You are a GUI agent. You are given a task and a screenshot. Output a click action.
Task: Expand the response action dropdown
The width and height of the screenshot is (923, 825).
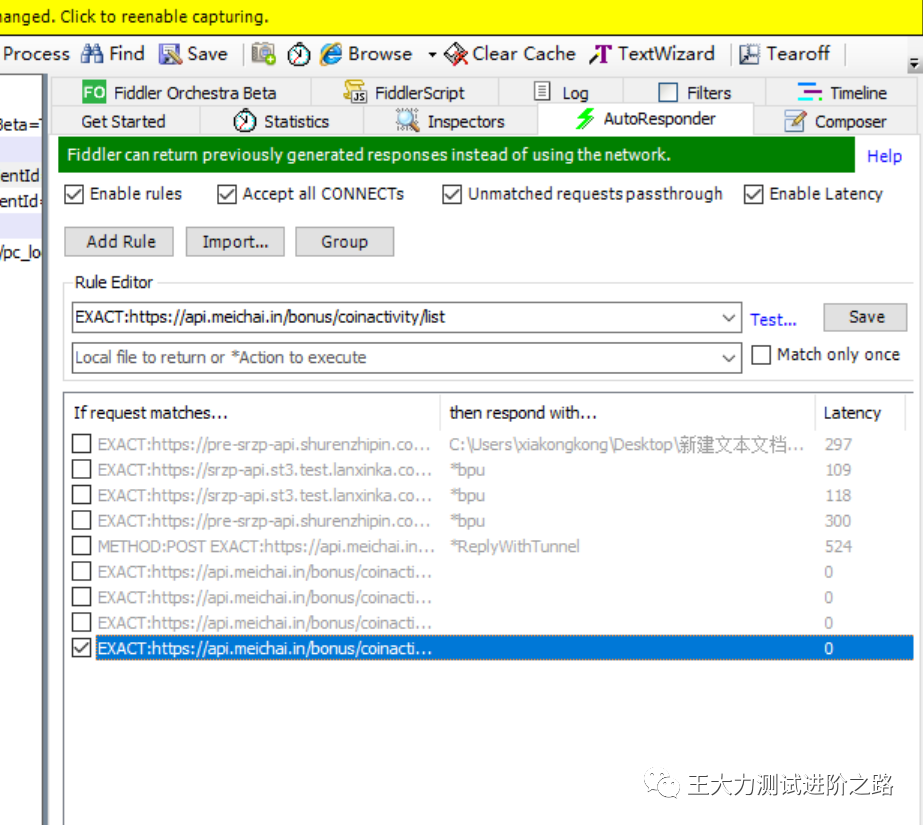click(729, 358)
